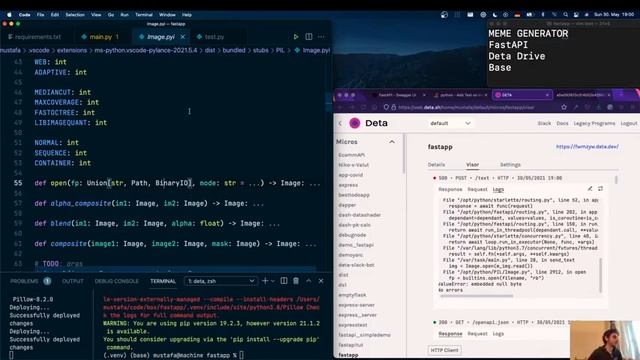This screenshot has width=640, height=360.
Task: Click the vertical scrollbar of the log output
Action: (601, 275)
